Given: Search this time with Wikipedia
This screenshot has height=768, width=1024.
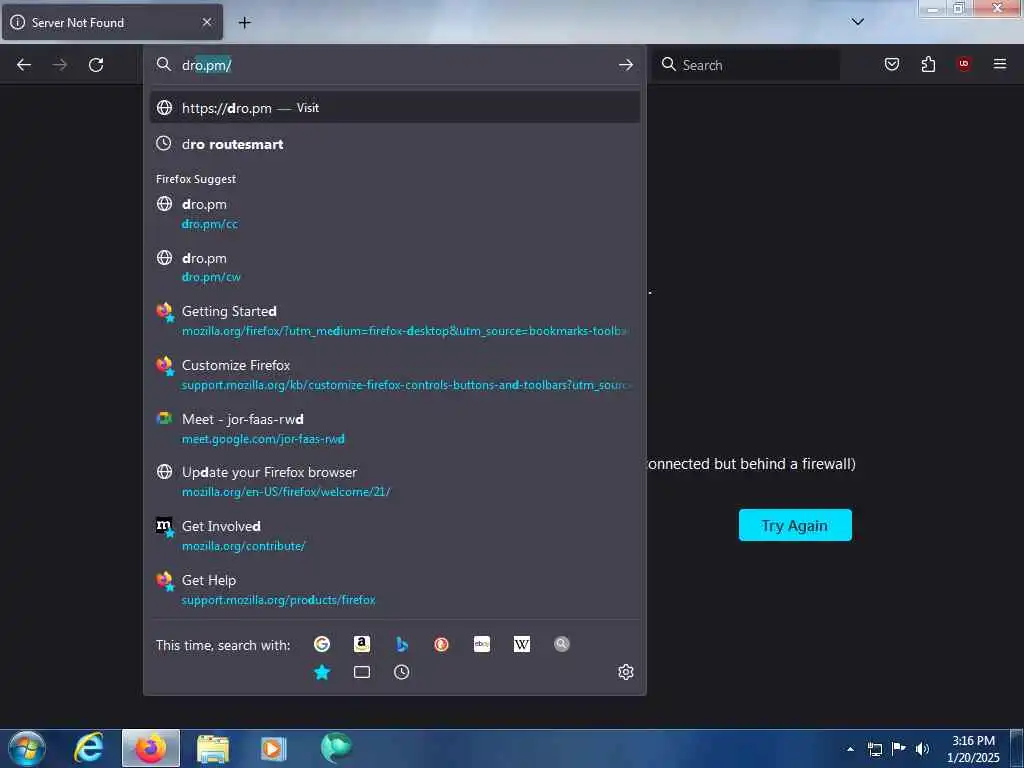Looking at the screenshot, I should 522,645.
